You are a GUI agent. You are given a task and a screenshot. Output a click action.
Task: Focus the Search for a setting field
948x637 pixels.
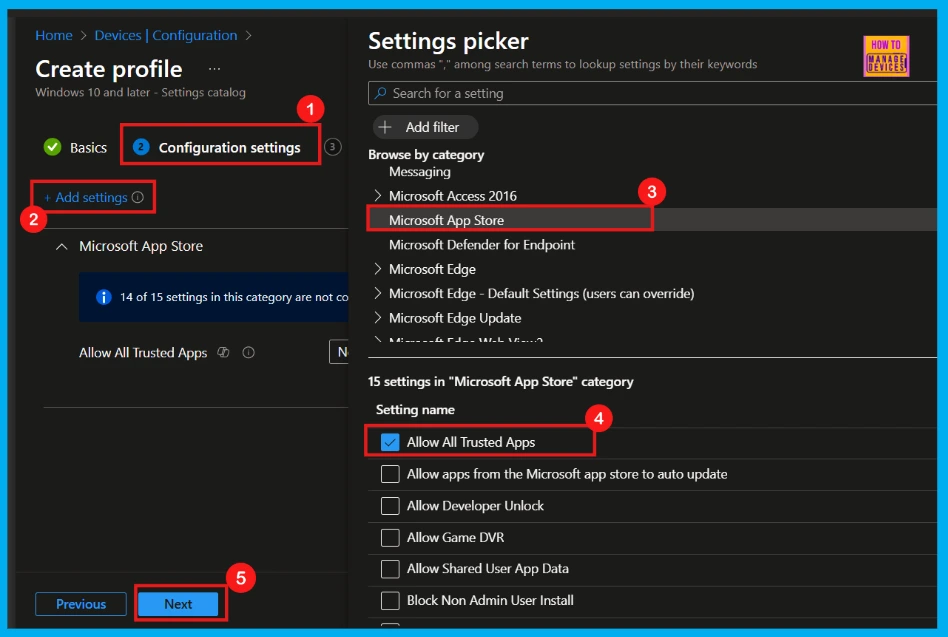pos(652,93)
